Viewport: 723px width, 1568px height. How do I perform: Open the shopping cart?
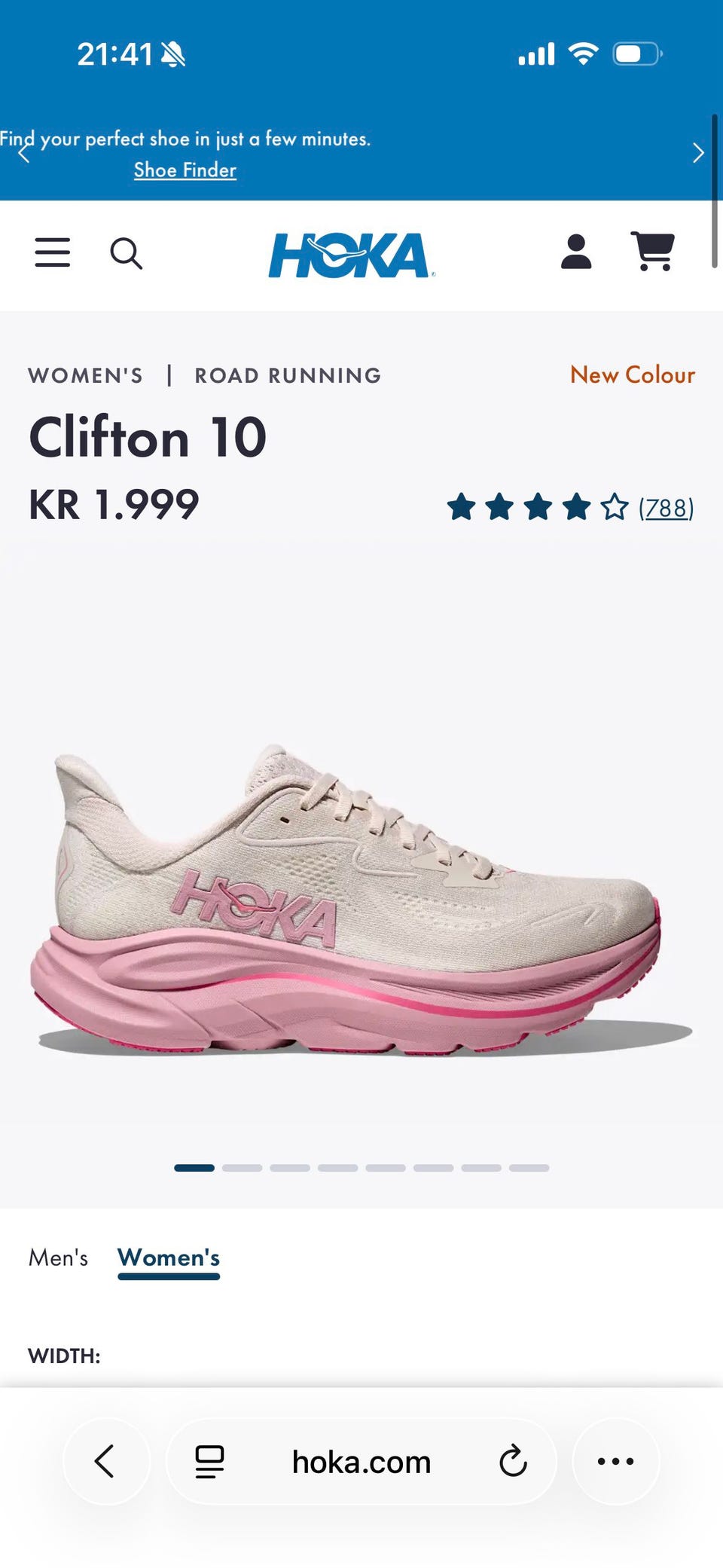tap(653, 251)
